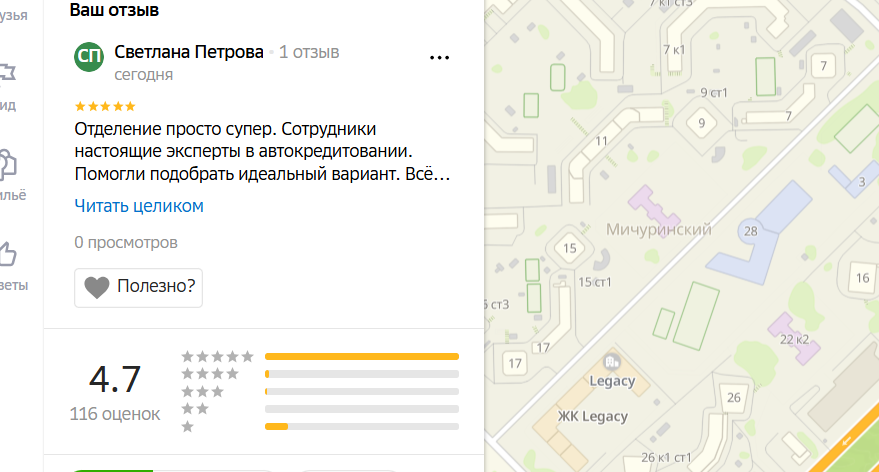This screenshot has width=879, height=472.
Task: Open Светлана Петрова's profile name
Action: tap(189, 52)
